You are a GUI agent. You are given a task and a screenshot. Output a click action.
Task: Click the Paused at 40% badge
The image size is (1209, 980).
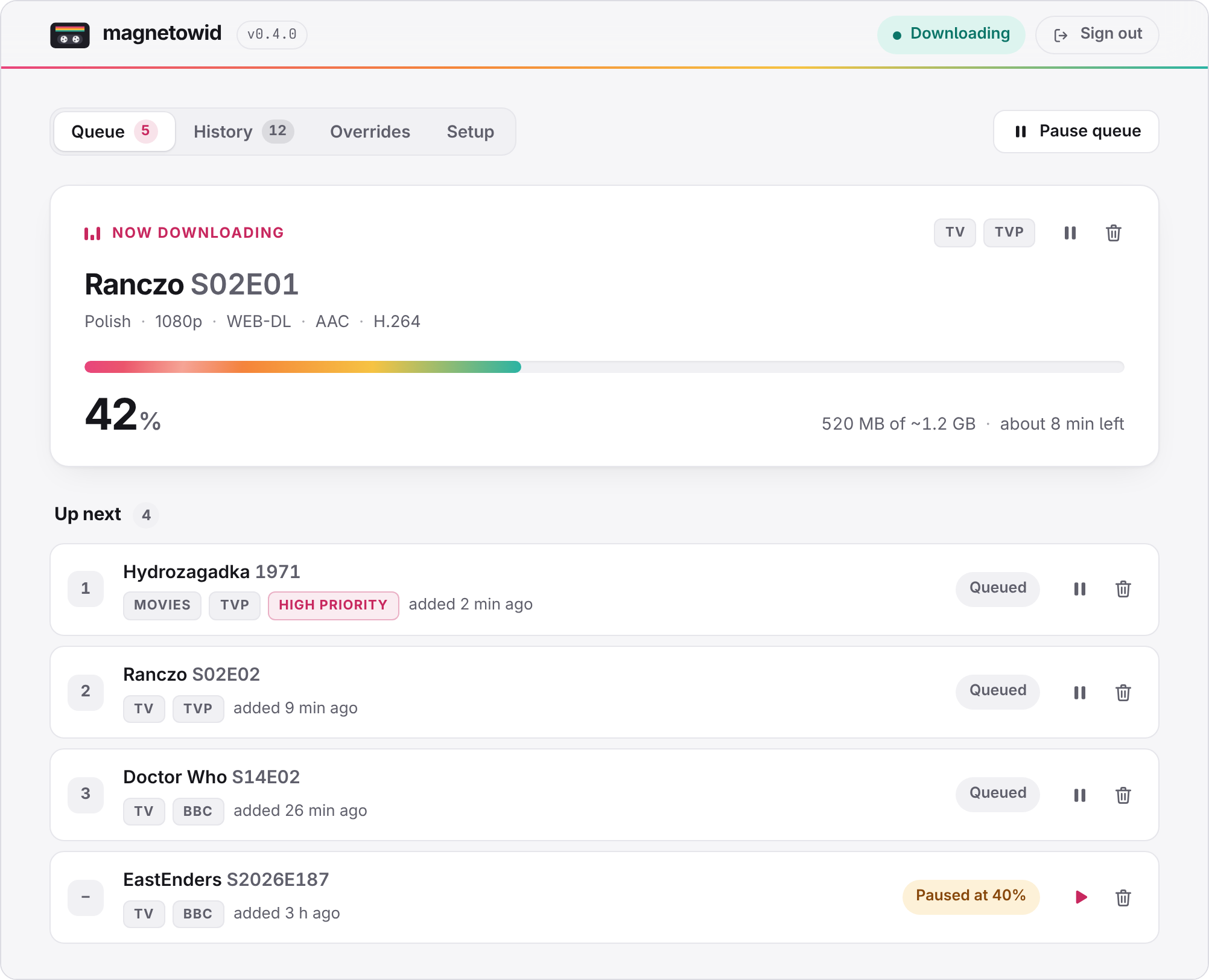point(971,897)
